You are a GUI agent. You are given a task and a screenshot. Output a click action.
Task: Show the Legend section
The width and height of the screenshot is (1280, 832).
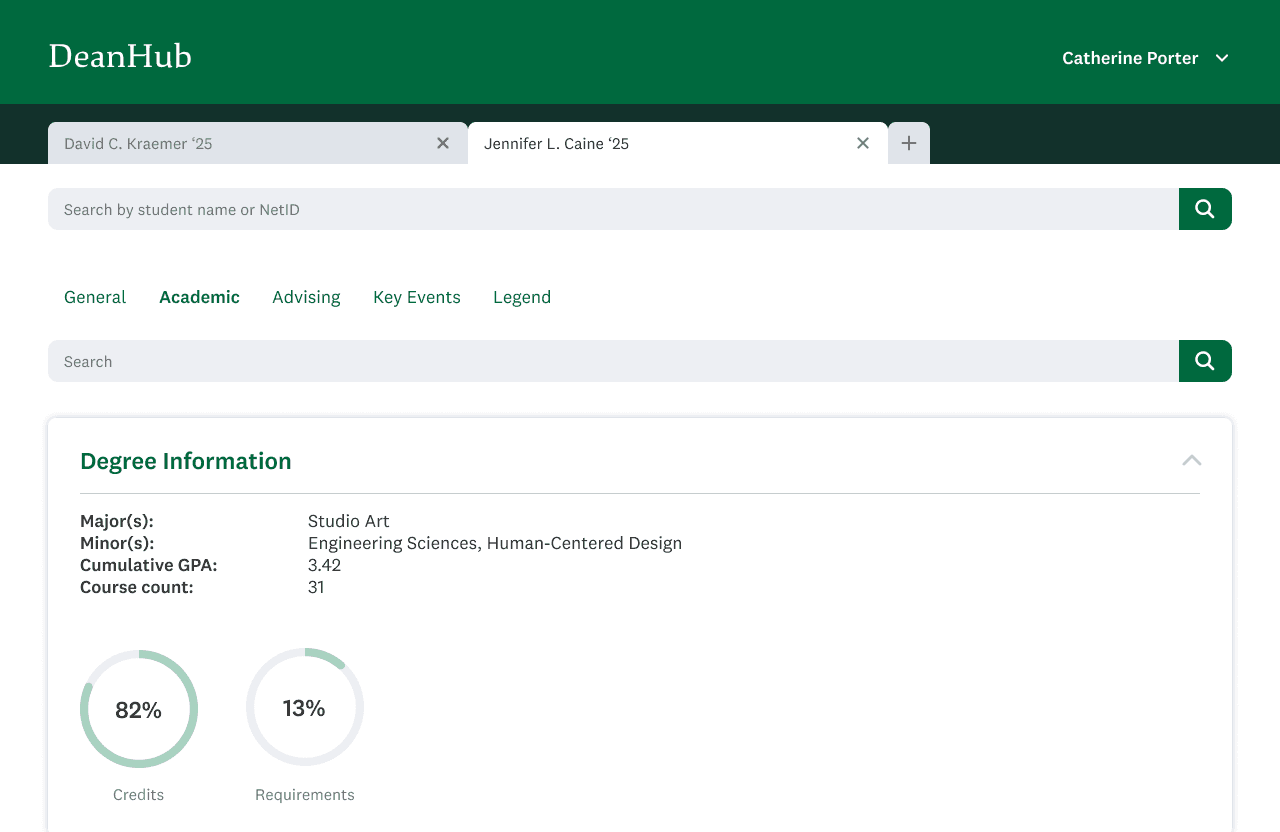(522, 297)
